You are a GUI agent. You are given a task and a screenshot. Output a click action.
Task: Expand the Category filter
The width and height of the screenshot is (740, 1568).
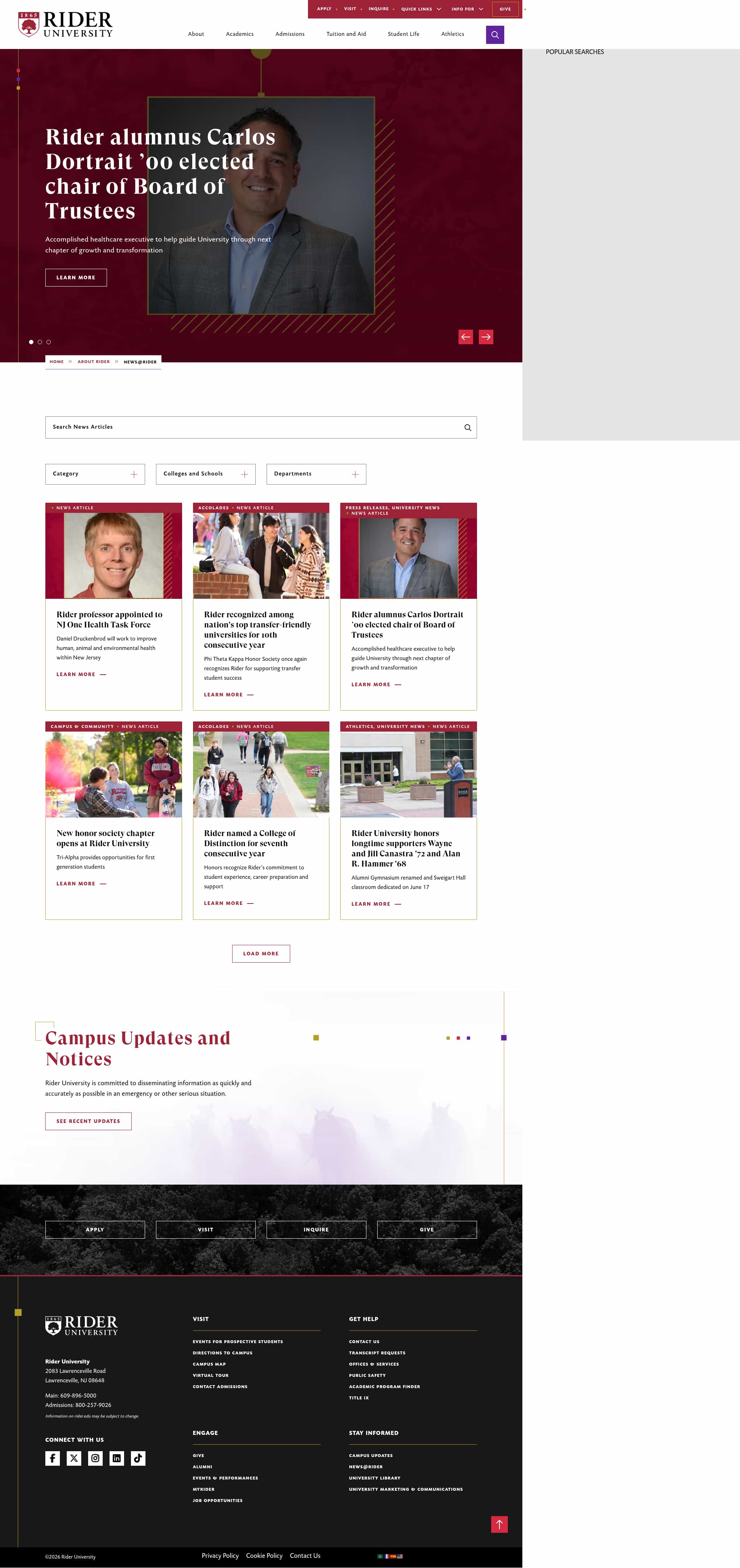click(95, 474)
